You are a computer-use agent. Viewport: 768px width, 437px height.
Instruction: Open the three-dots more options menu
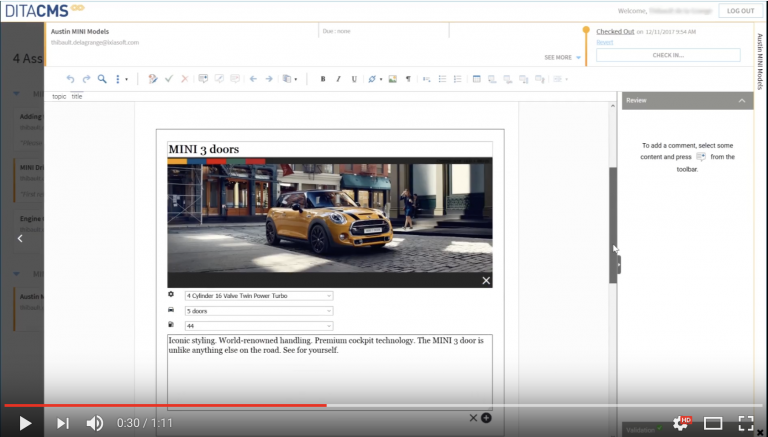click(120, 79)
